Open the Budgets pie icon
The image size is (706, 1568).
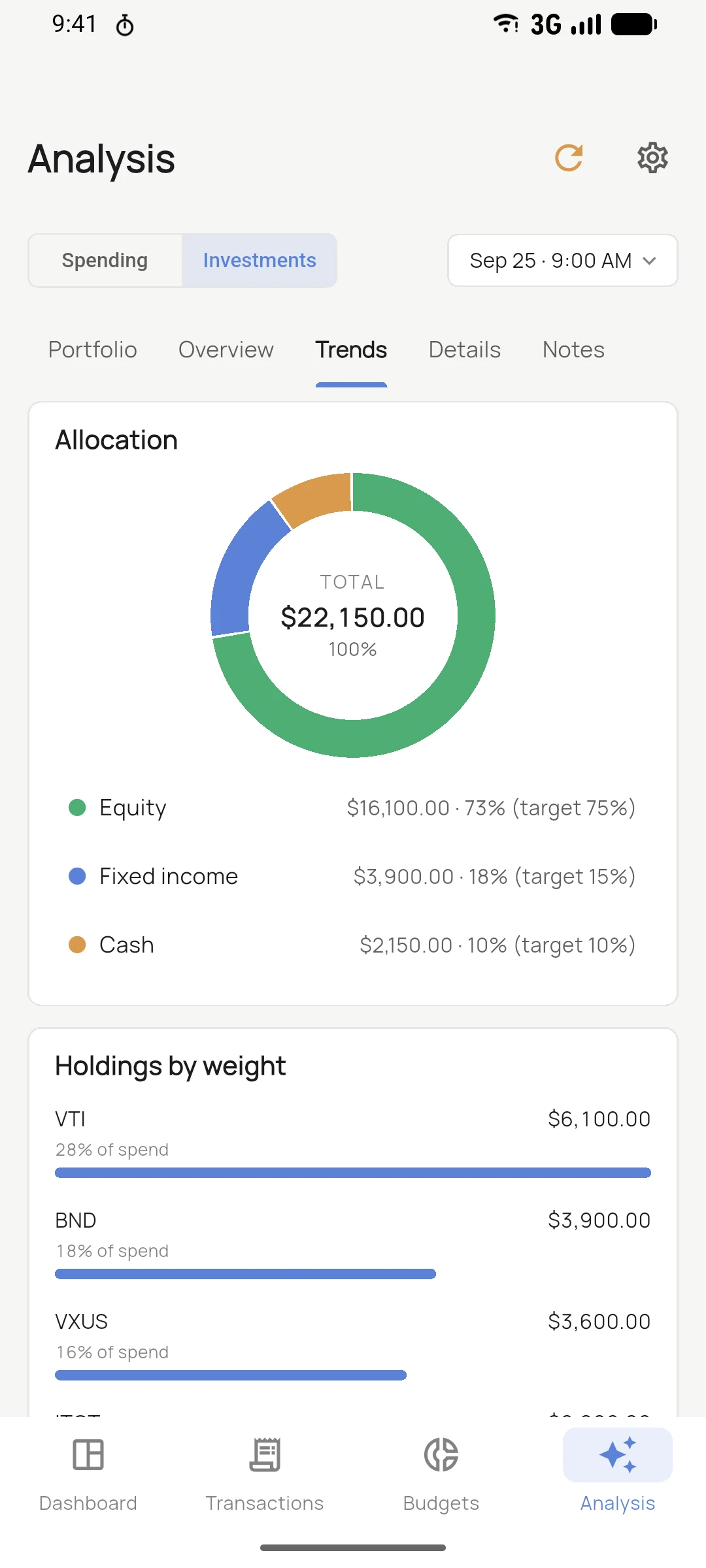[x=441, y=1454]
